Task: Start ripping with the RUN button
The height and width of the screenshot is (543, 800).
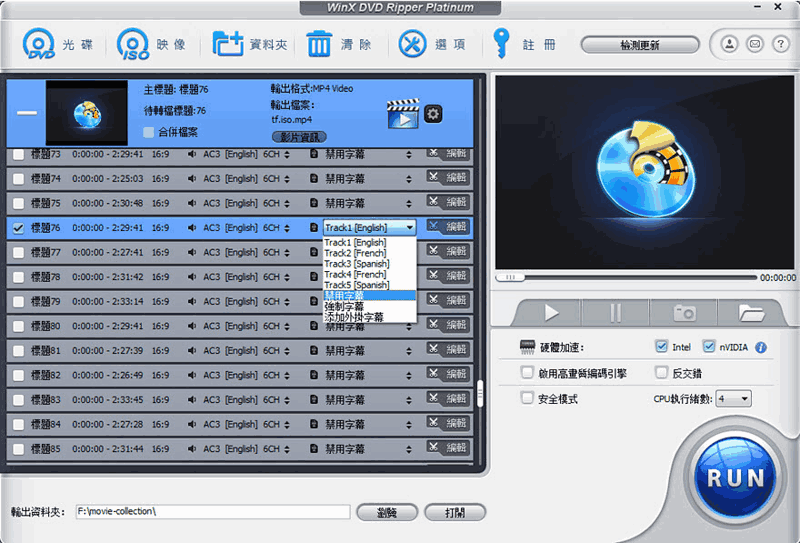Action: point(735,478)
